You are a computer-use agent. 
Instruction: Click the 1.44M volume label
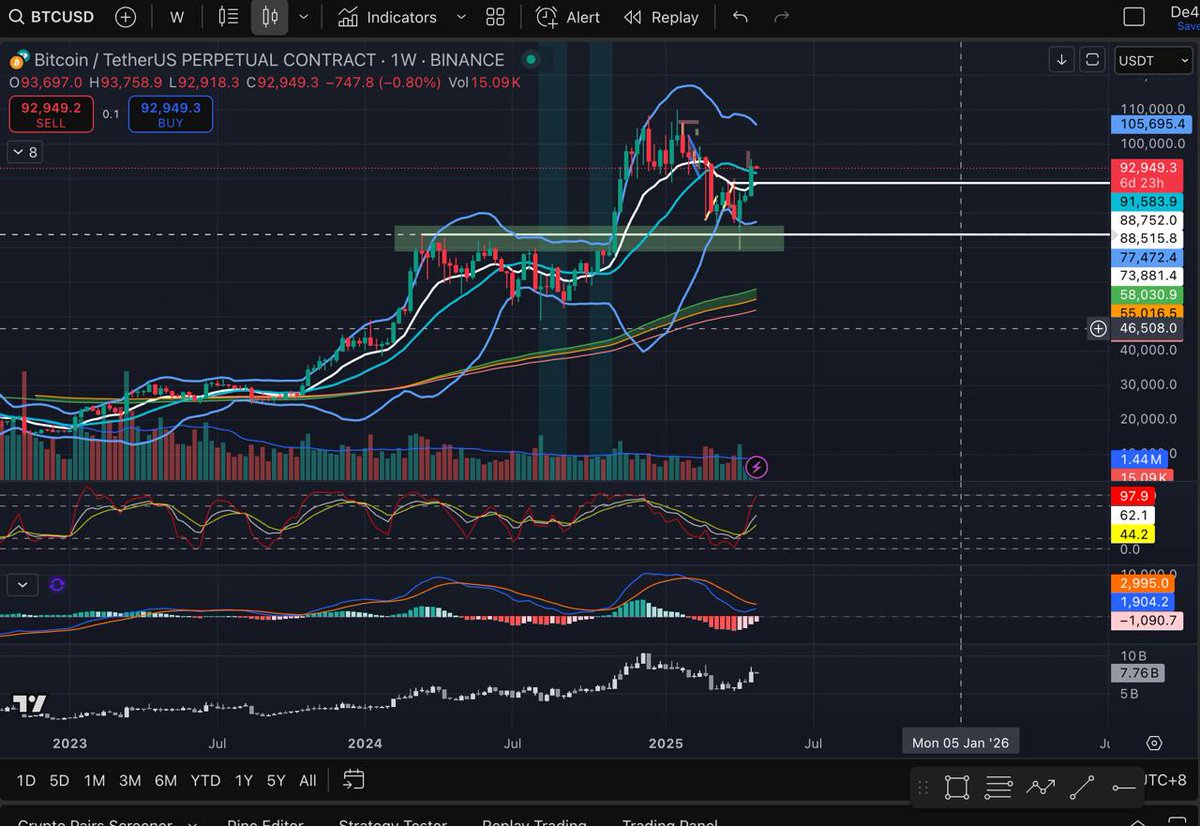(x=1139, y=460)
